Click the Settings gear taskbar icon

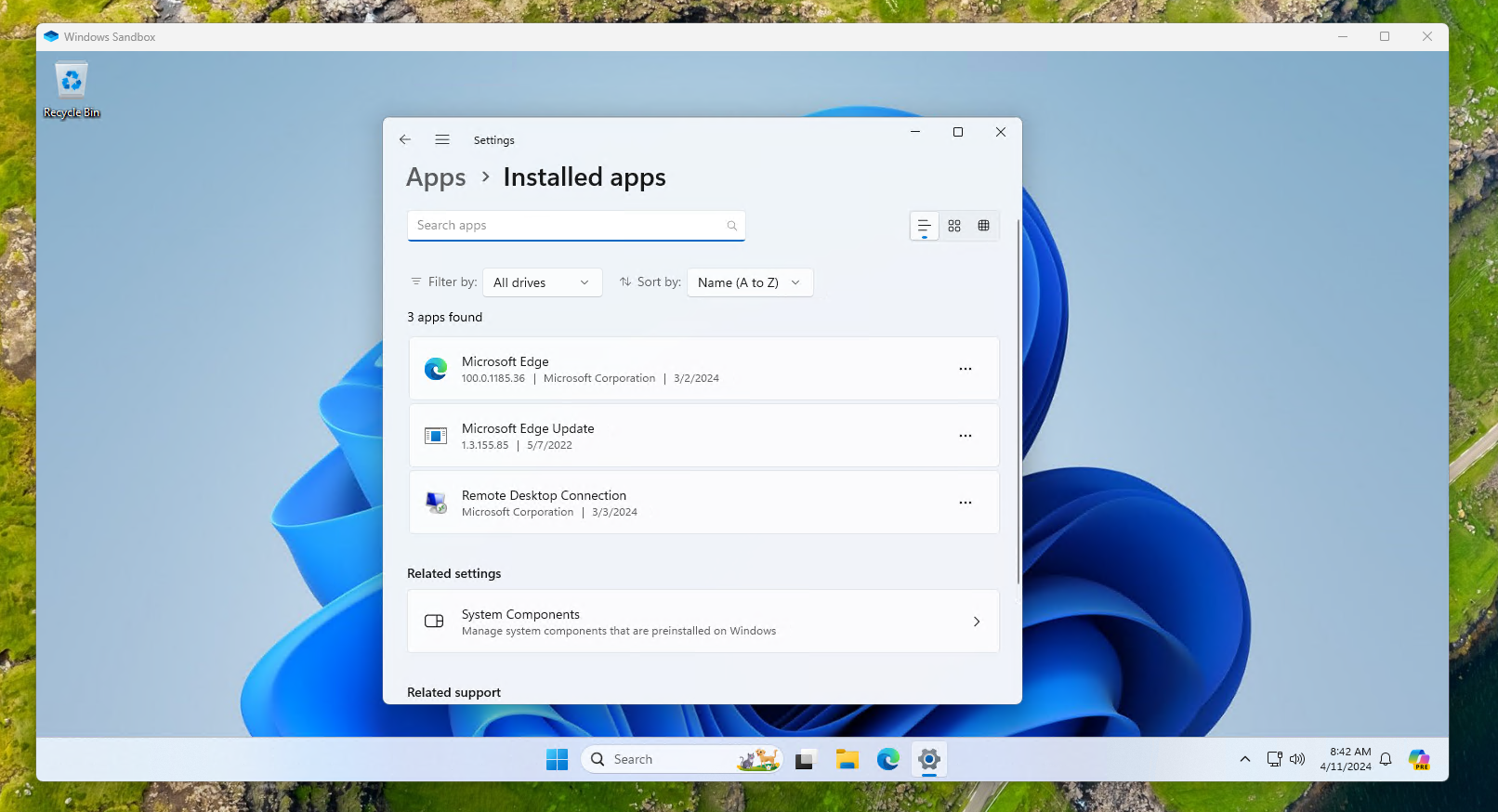pos(929,759)
